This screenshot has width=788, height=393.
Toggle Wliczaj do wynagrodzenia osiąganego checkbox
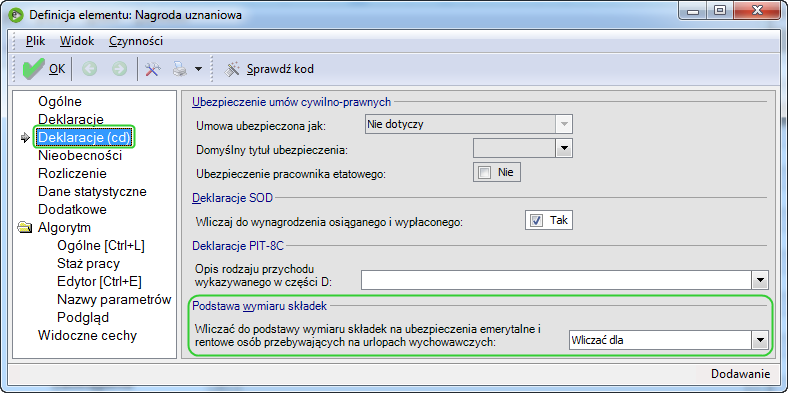[x=537, y=221]
